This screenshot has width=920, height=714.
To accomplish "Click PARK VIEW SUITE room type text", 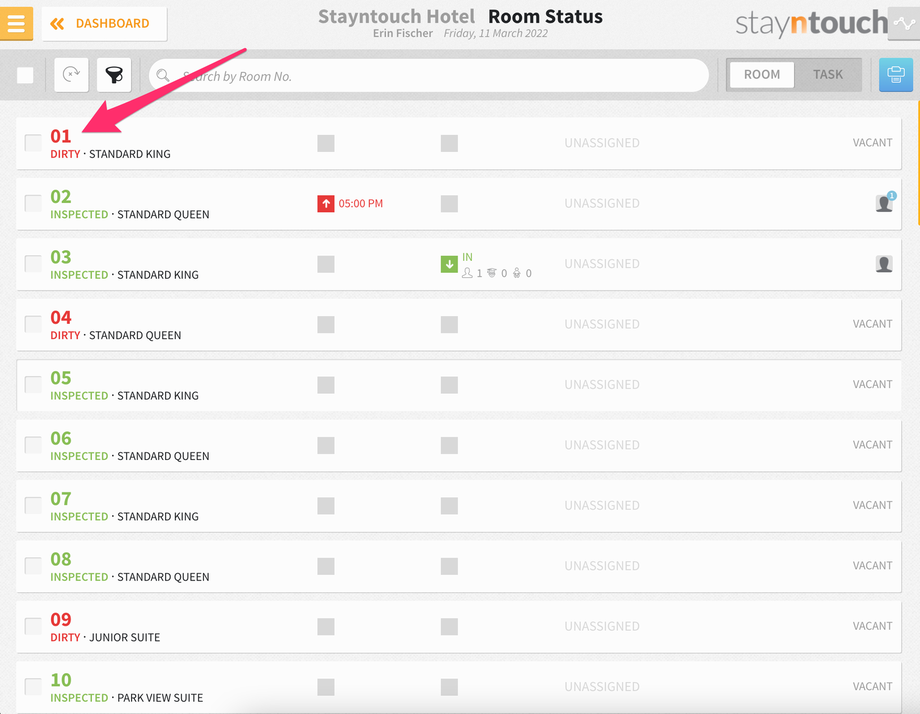I will [160, 698].
